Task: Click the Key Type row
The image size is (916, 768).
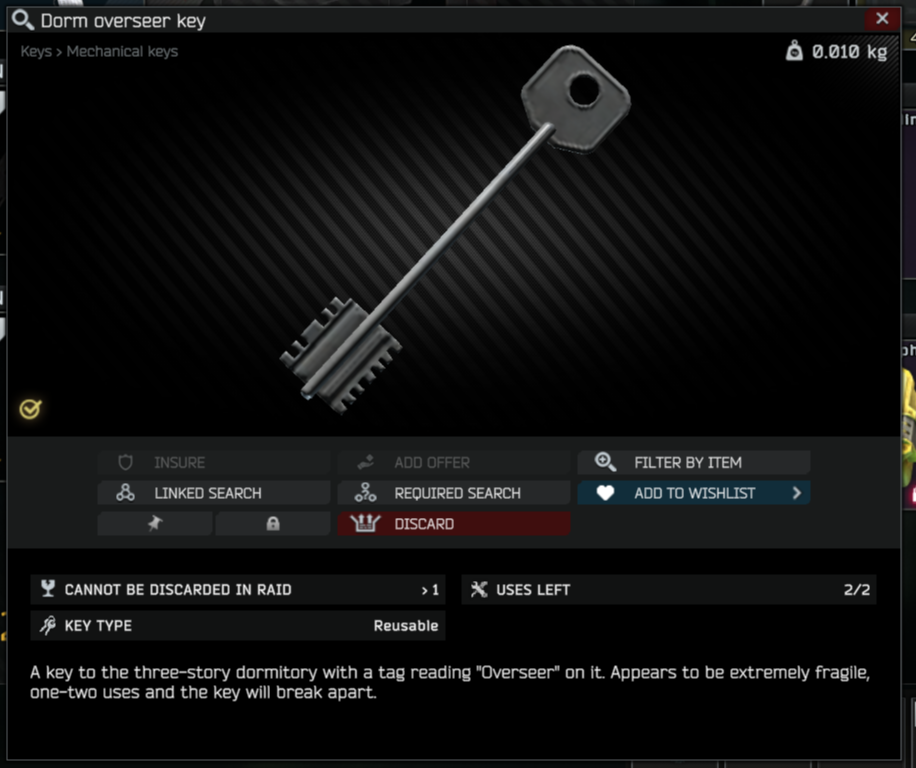Action: [x=238, y=625]
